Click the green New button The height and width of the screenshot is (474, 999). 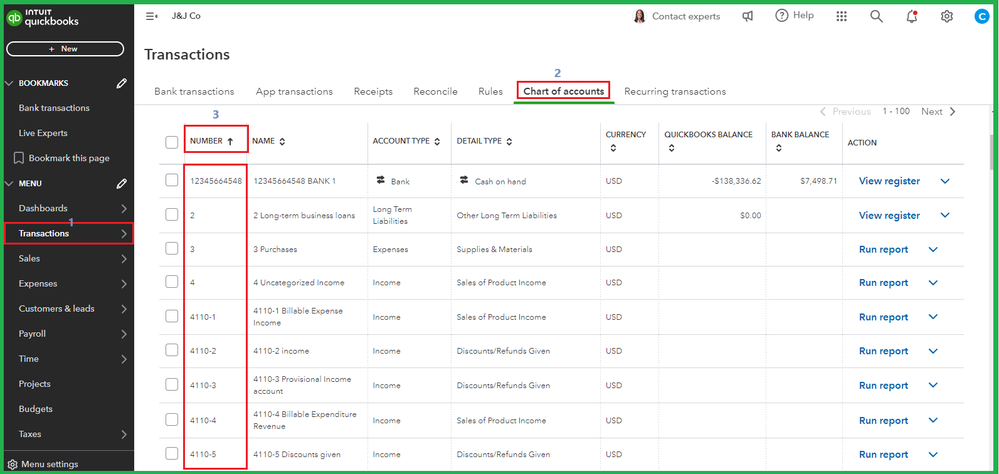(x=65, y=48)
